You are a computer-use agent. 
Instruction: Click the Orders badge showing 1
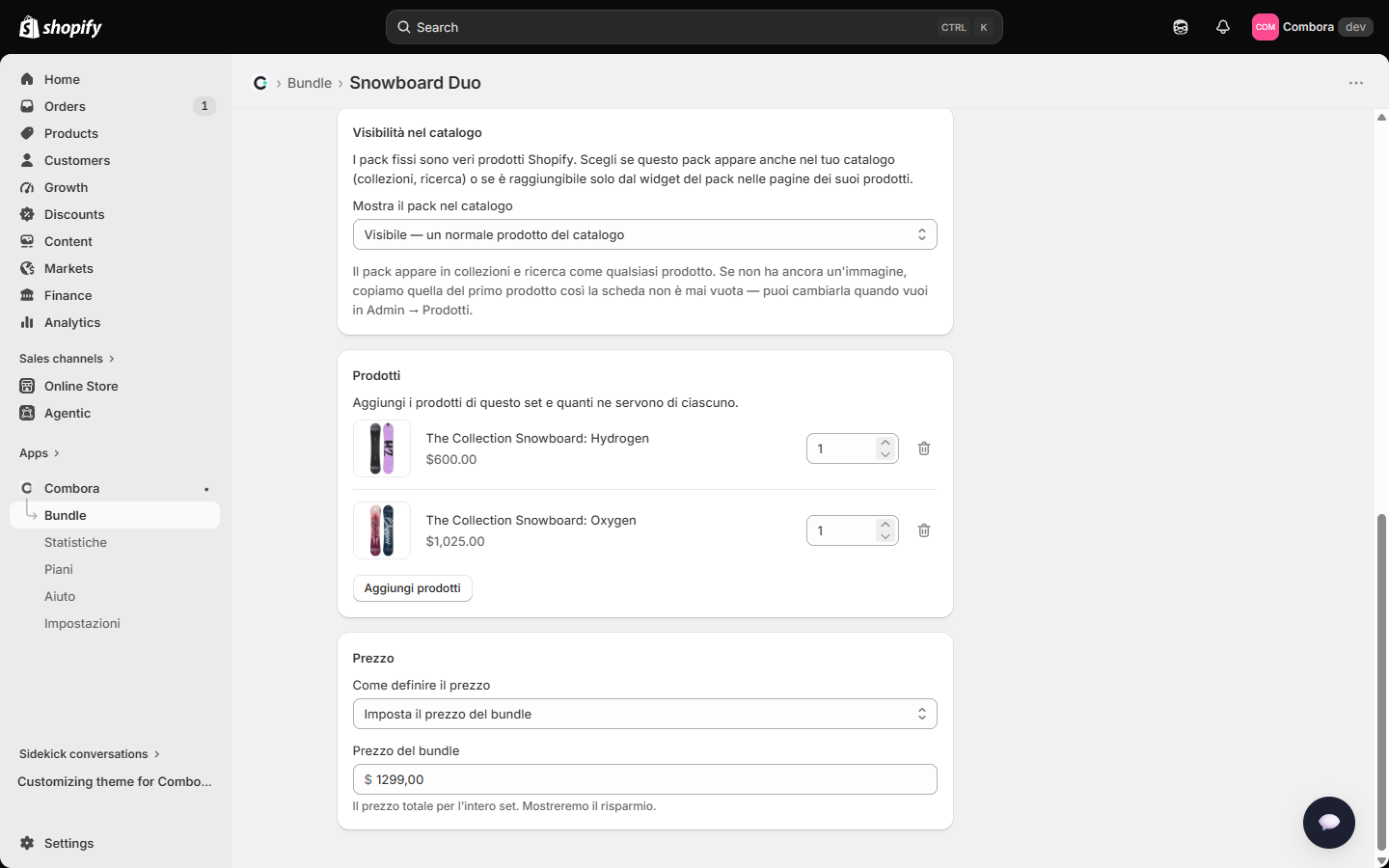(204, 106)
